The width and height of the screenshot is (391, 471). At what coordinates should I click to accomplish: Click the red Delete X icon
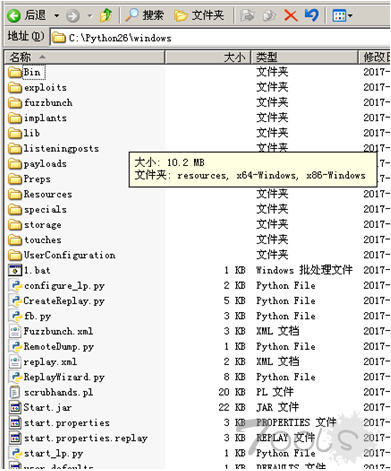tap(291, 15)
